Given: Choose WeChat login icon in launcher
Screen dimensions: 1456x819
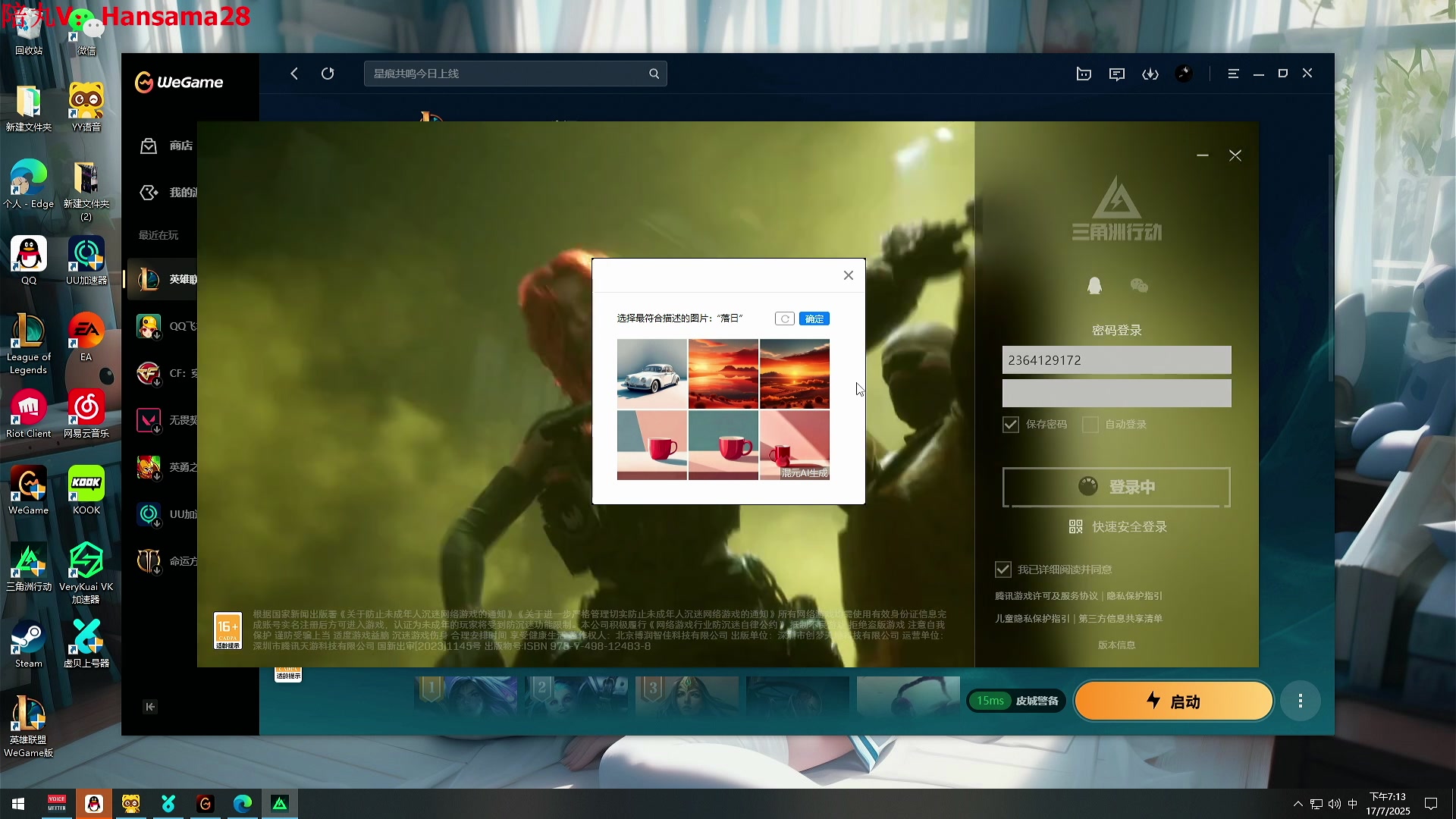Looking at the screenshot, I should [1139, 285].
